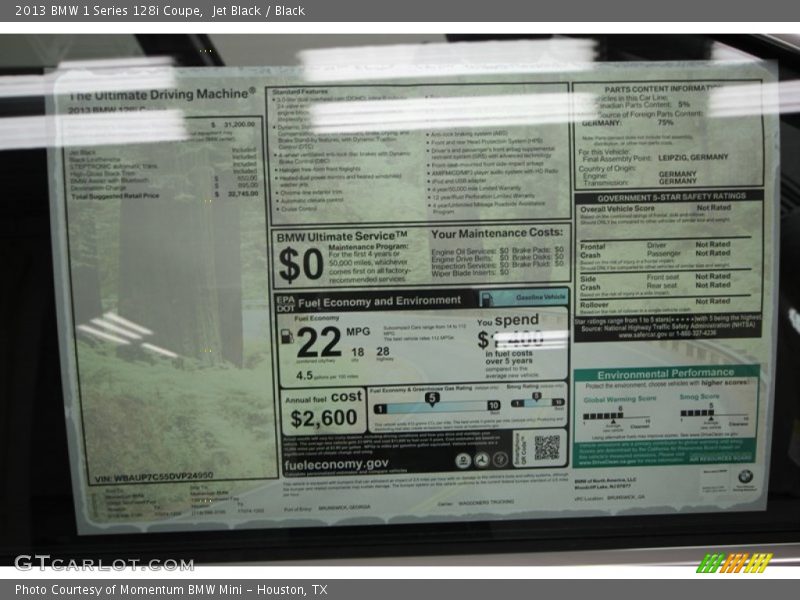
Task: Click the fuel pump icon beside 22 MPG
Action: (288, 337)
